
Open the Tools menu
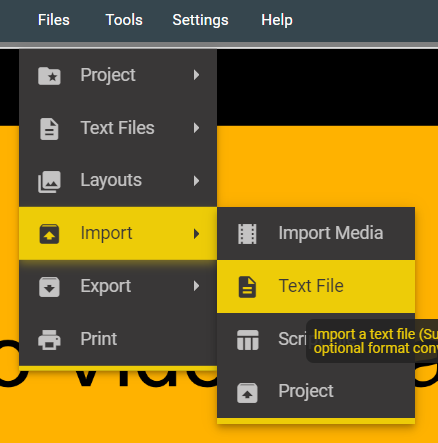124,20
